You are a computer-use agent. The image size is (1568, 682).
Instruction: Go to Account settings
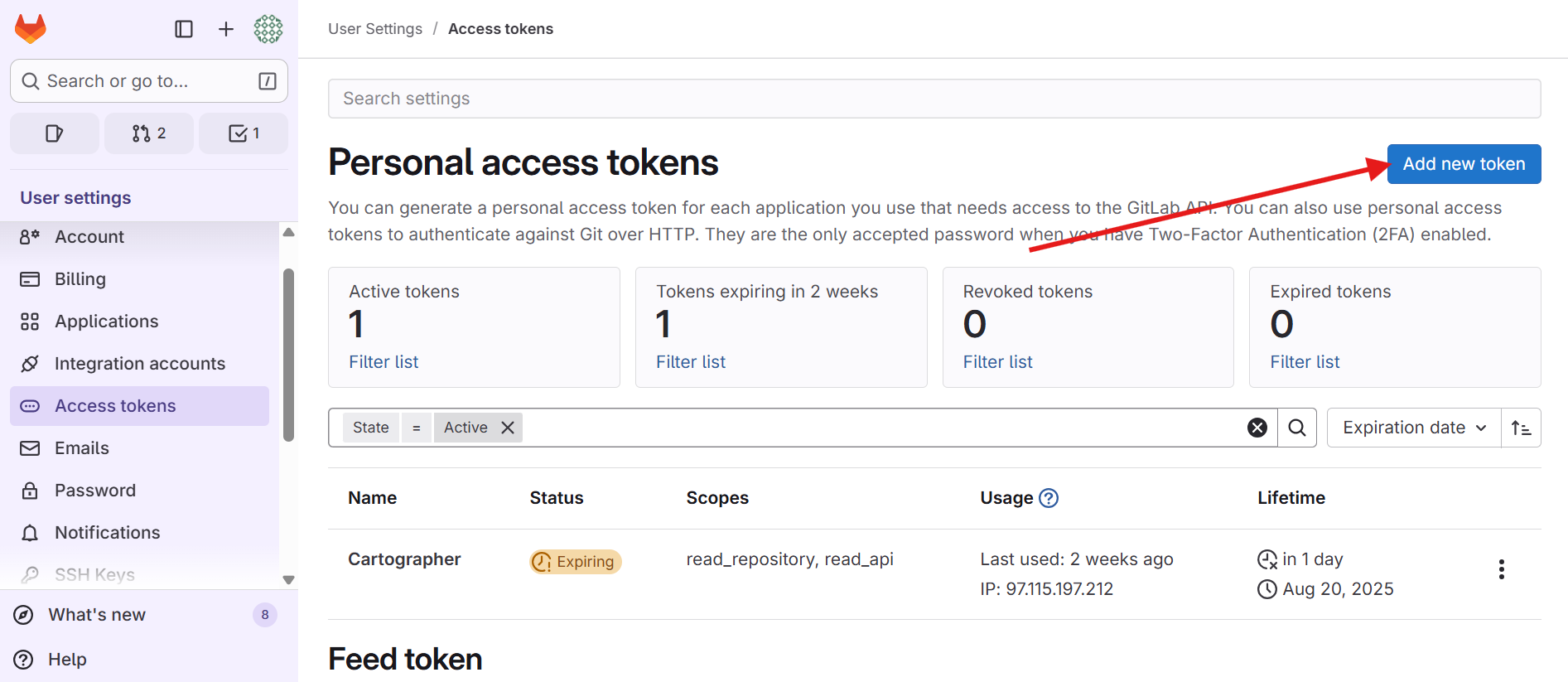click(139, 237)
